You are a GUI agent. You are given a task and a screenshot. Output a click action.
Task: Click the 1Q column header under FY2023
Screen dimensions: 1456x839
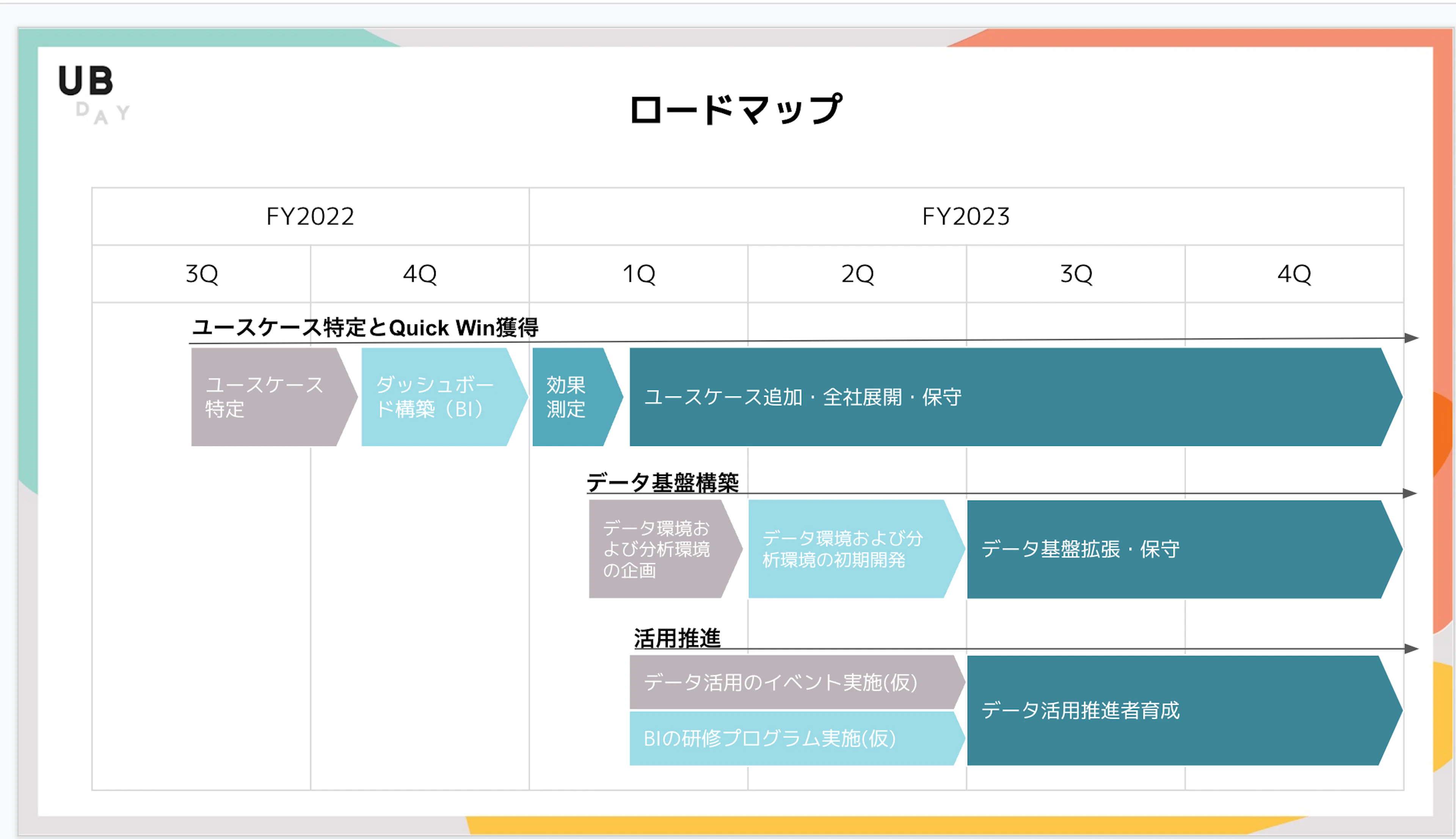639,274
